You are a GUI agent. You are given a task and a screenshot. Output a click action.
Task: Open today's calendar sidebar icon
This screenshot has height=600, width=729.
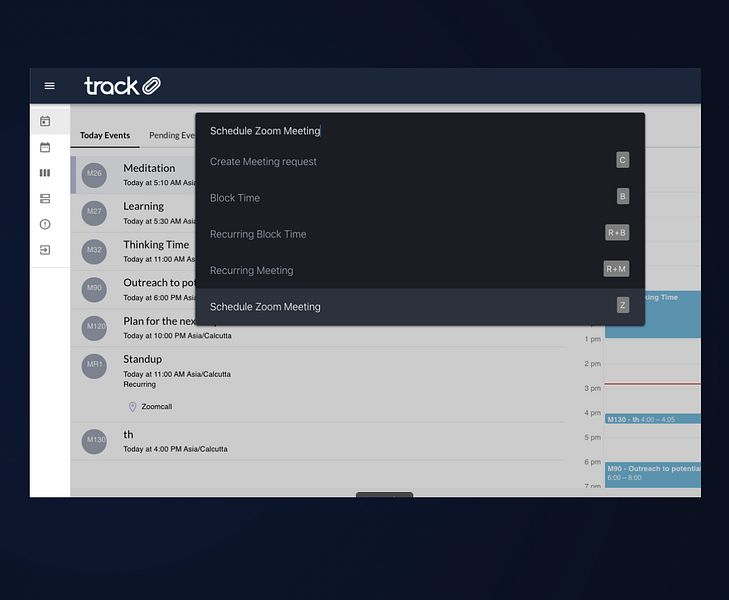click(45, 121)
